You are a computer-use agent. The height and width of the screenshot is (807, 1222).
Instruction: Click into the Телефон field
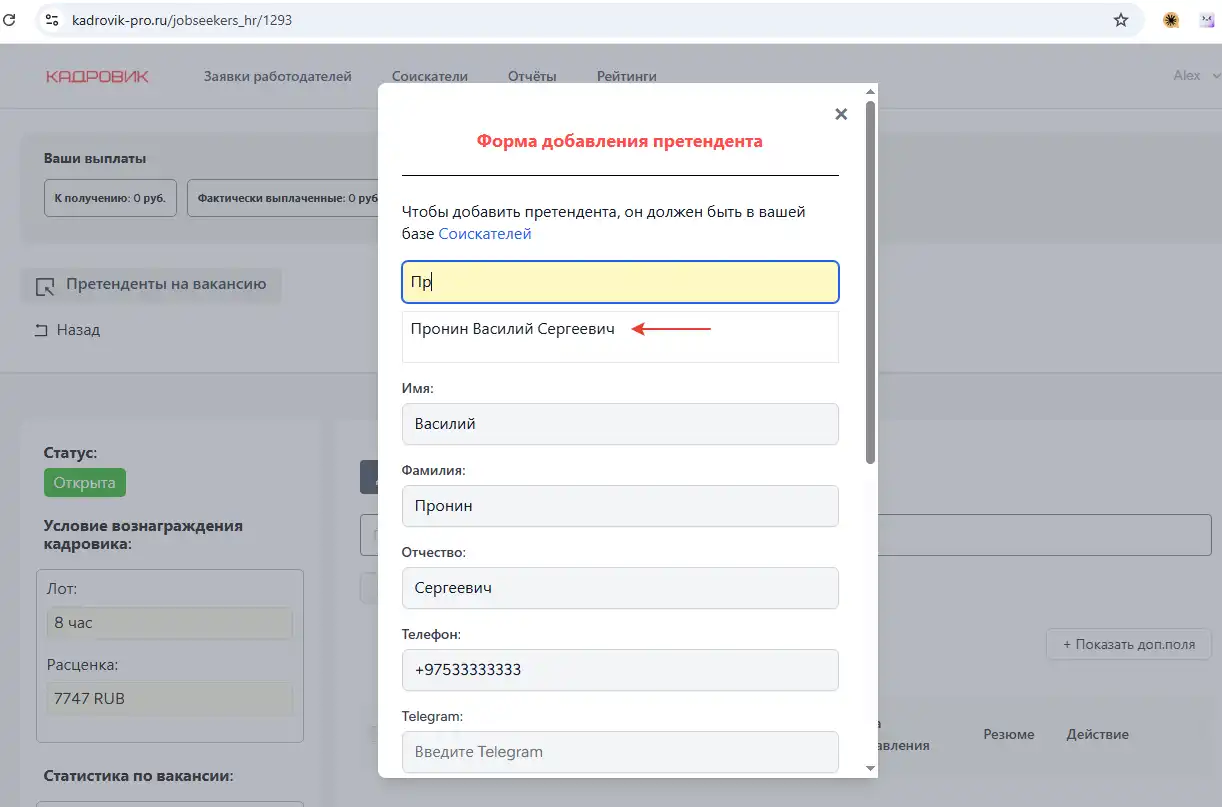pos(620,670)
